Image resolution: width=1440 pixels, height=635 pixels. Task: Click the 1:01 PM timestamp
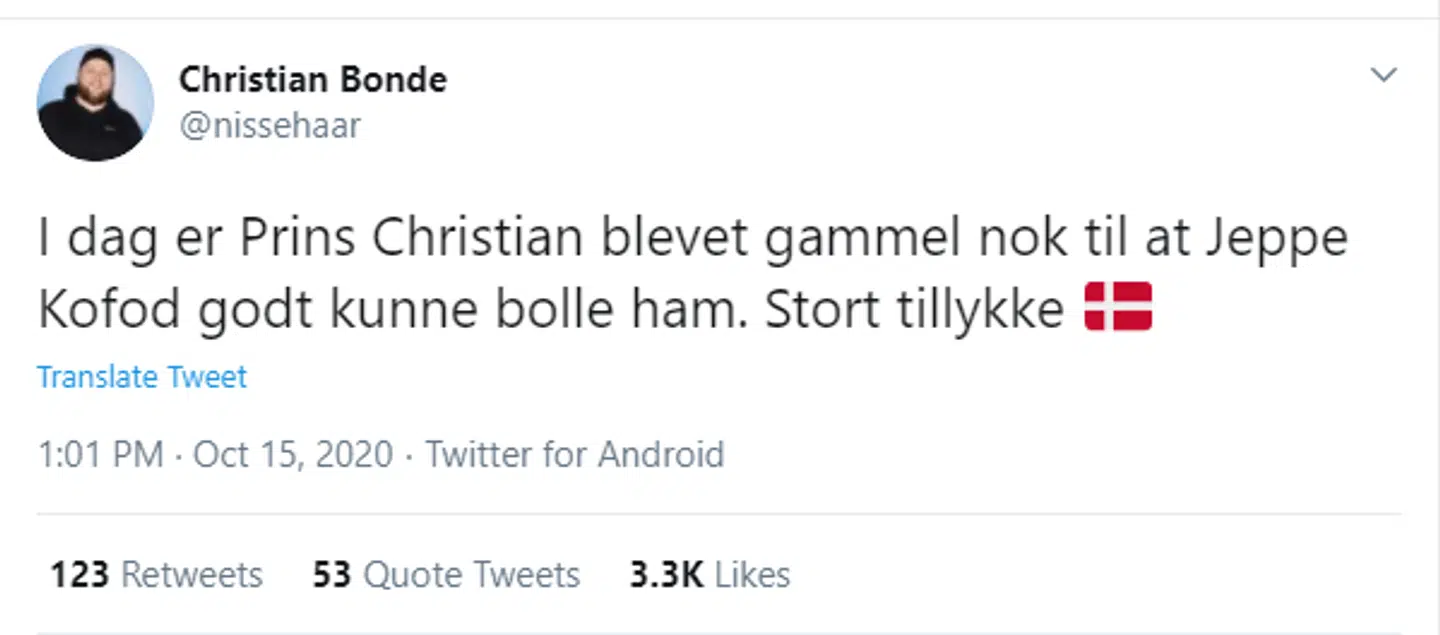(x=100, y=454)
